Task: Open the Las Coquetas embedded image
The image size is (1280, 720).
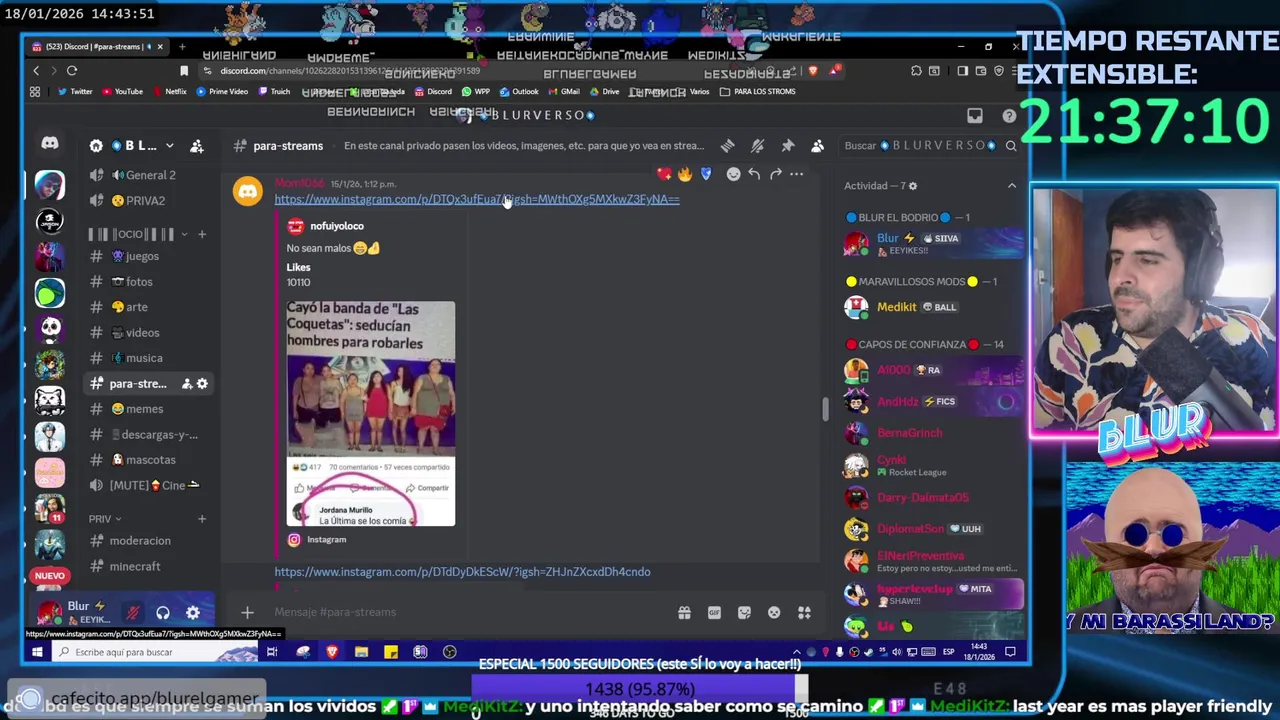Action: (371, 413)
